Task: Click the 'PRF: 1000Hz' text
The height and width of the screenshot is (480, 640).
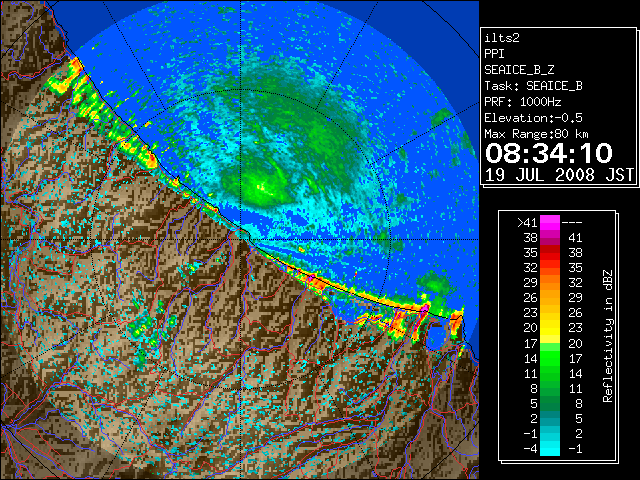Action: 523,102
